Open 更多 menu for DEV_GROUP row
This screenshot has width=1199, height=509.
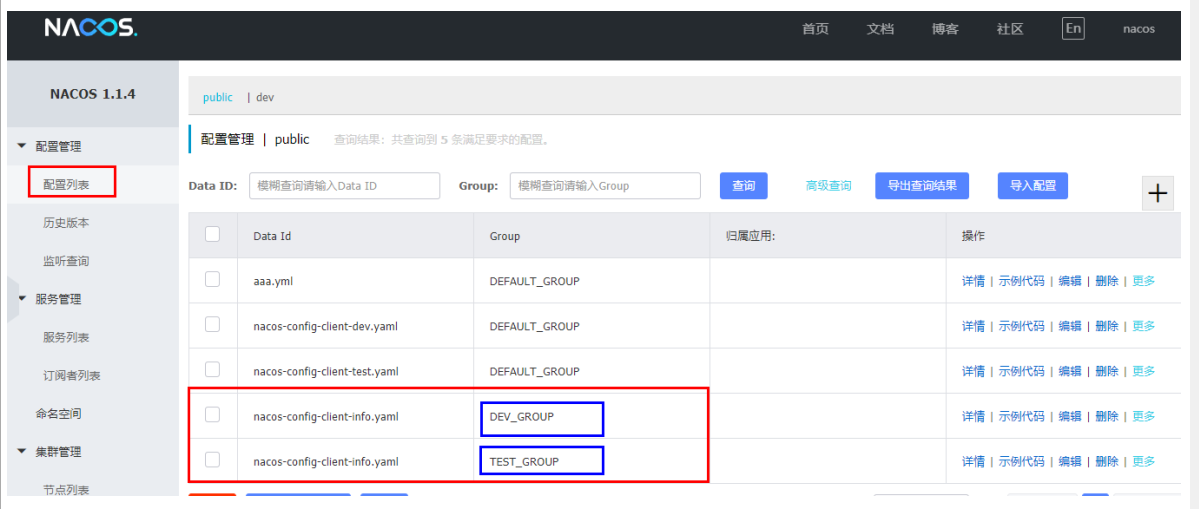click(1143, 417)
